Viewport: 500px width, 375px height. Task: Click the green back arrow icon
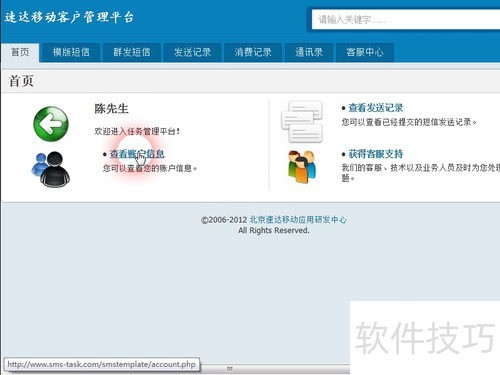tap(51, 124)
